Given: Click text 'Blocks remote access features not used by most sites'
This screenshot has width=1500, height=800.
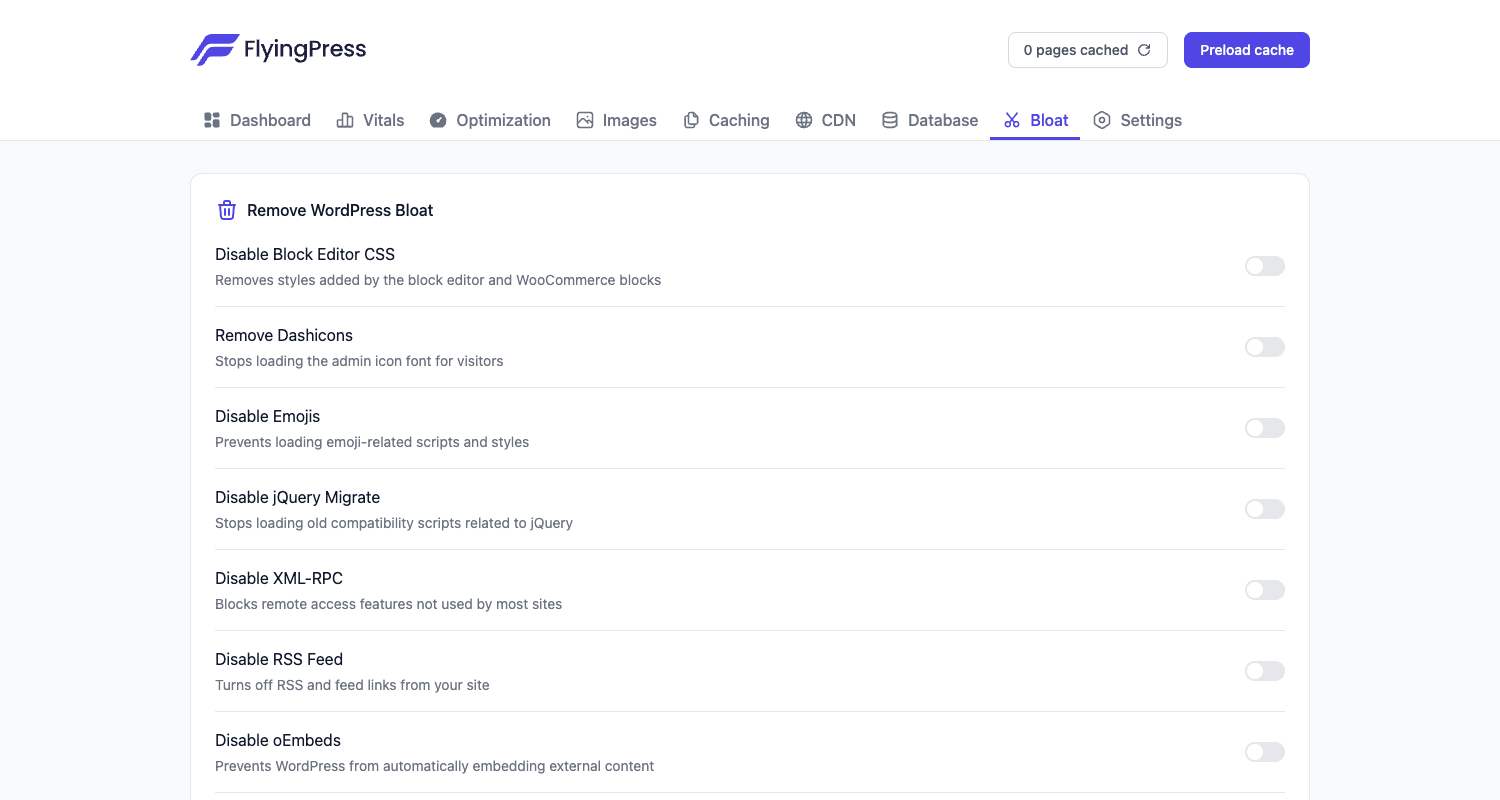Looking at the screenshot, I should (389, 604).
